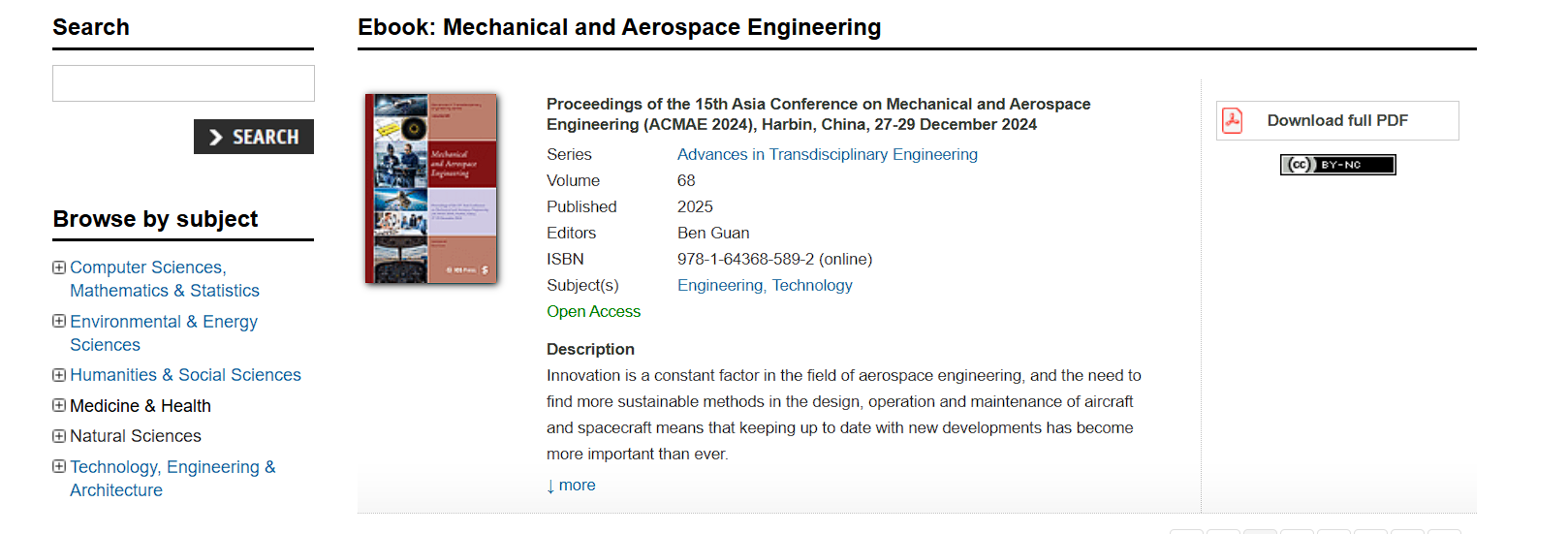
Task: Expand Environmental & Energy Sciences plus icon
Action: (59, 321)
